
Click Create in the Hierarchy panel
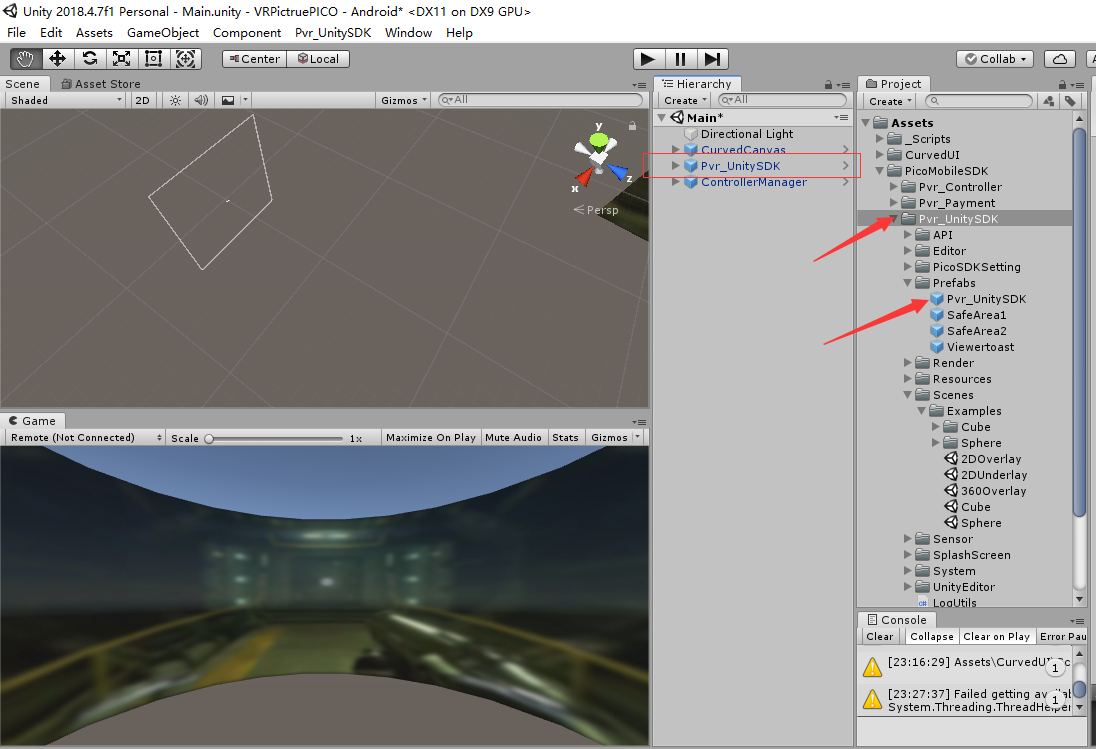683,100
